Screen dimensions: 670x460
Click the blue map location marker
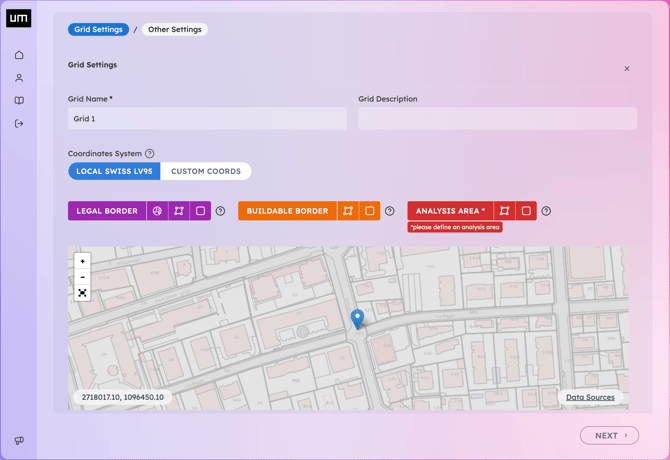click(357, 319)
